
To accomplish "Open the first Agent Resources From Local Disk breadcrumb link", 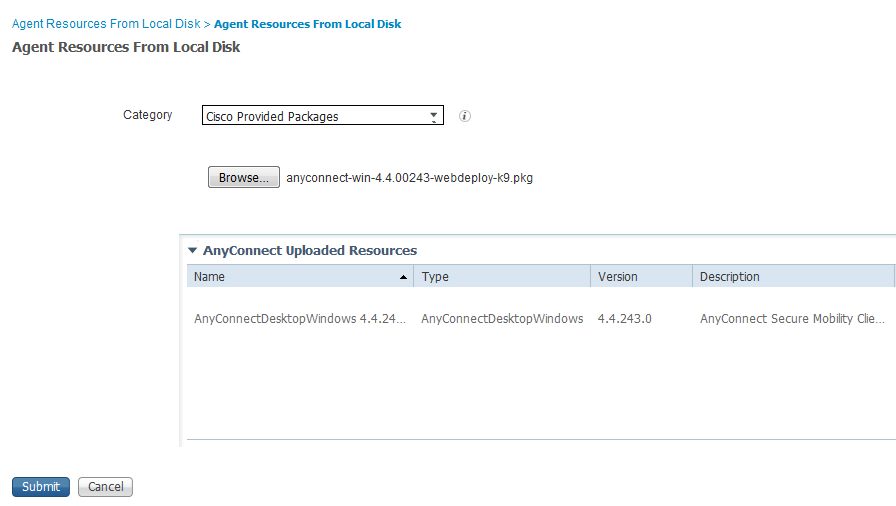I will pos(106,24).
